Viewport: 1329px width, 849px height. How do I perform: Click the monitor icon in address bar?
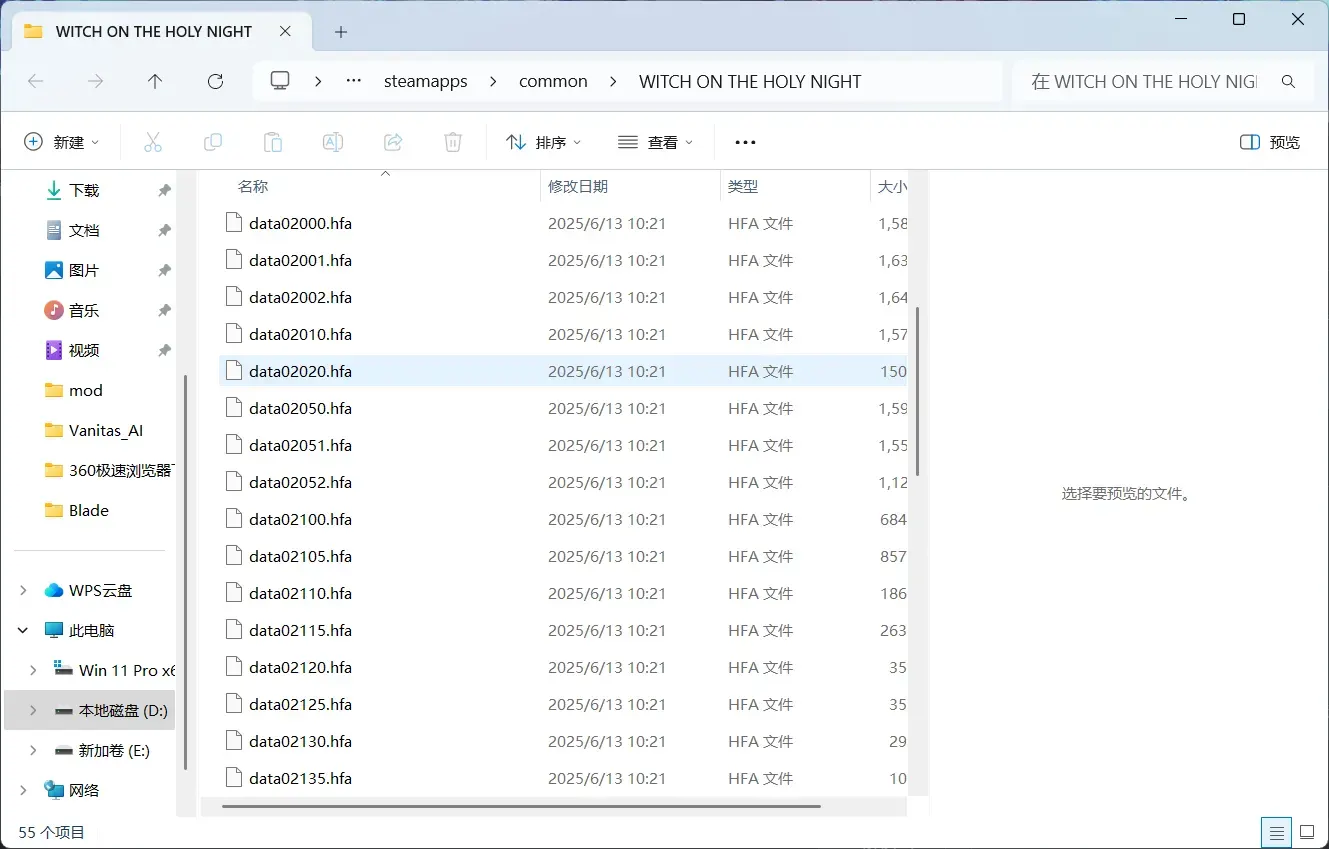[x=280, y=81]
